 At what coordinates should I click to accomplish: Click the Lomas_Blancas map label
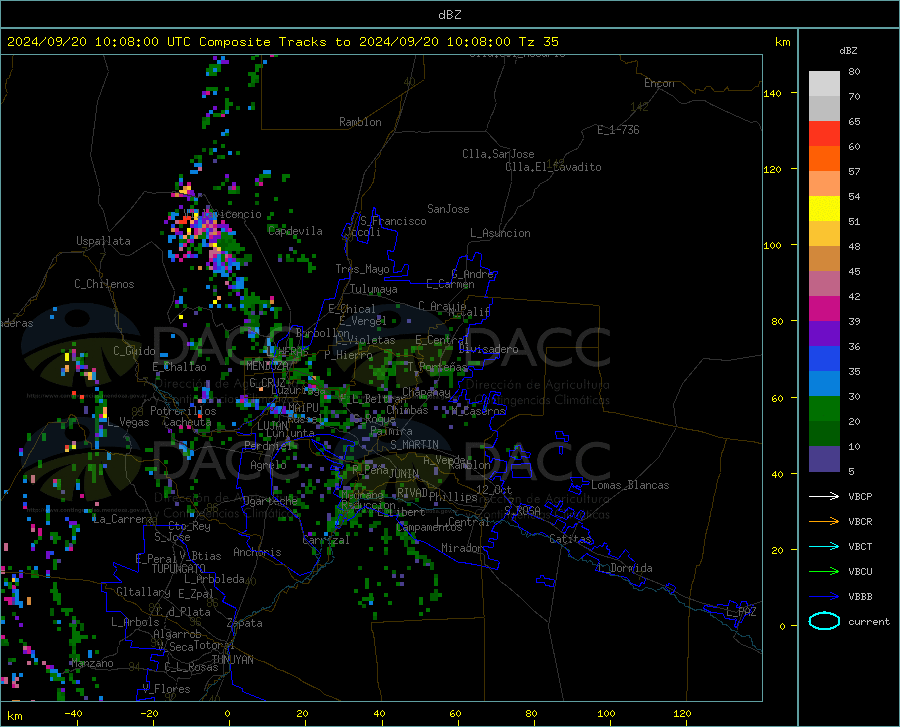coord(630,485)
